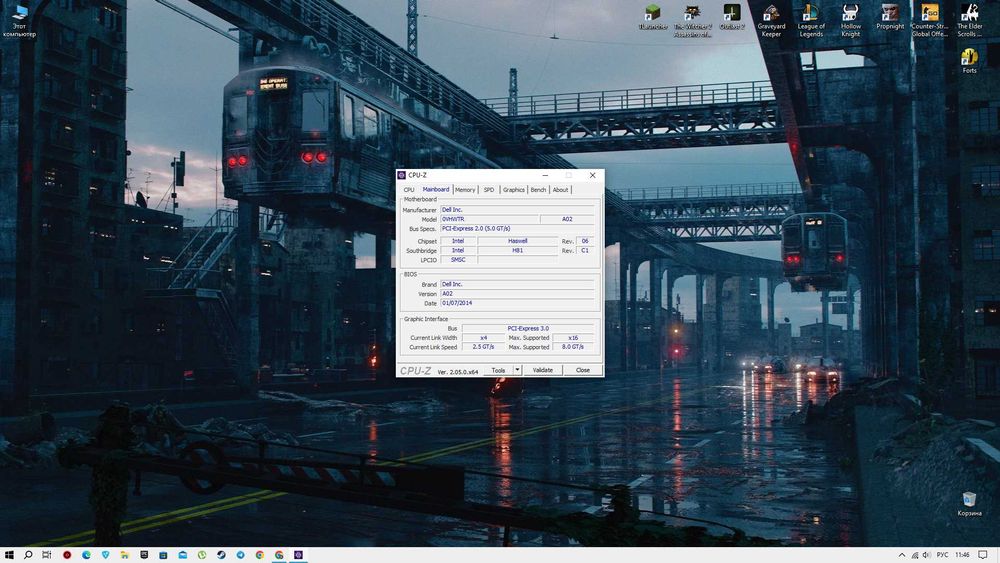Click the Close button in CPU-Z
The height and width of the screenshot is (563, 1000).
[x=583, y=370]
